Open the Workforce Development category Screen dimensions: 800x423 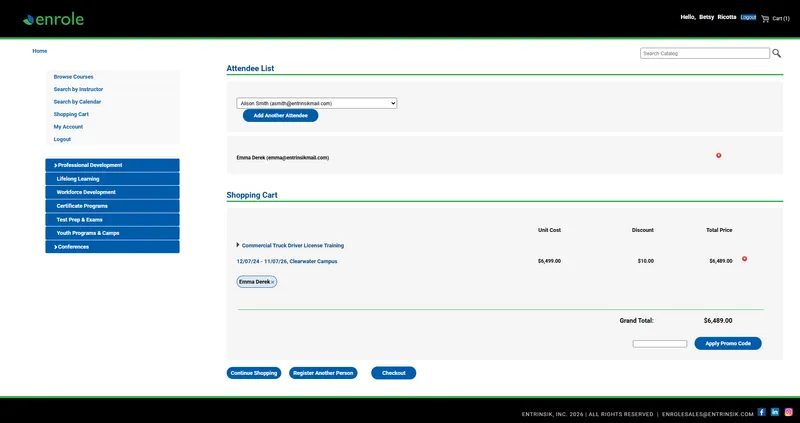pyautogui.click(x=112, y=192)
